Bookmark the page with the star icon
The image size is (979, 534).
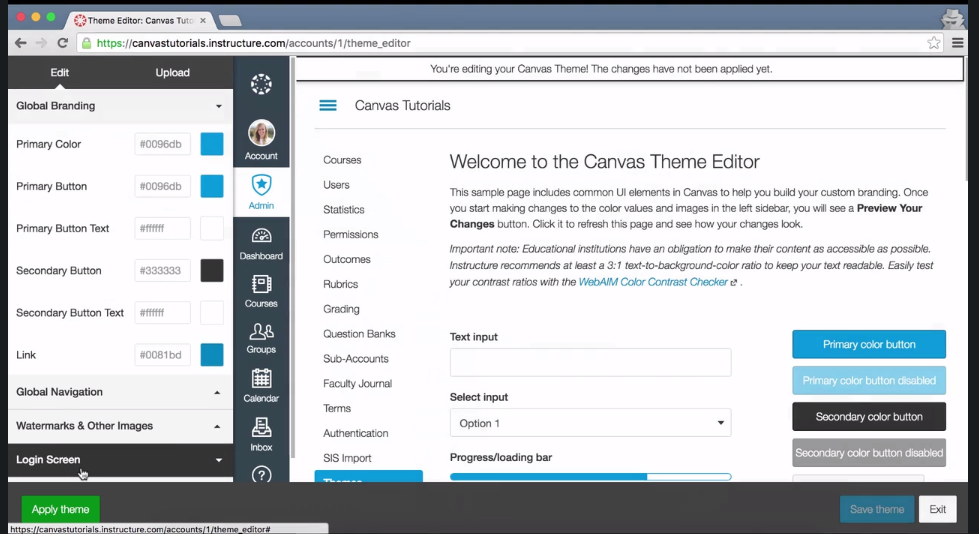[933, 43]
